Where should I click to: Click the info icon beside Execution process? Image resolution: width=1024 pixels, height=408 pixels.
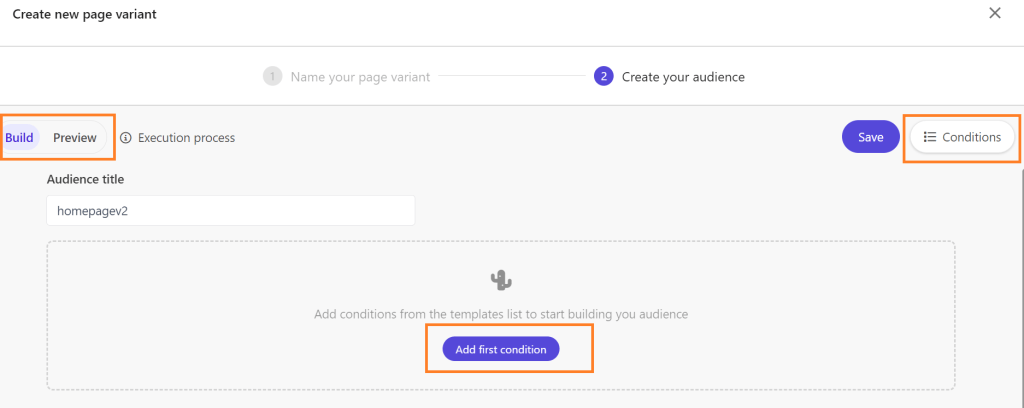coord(126,138)
